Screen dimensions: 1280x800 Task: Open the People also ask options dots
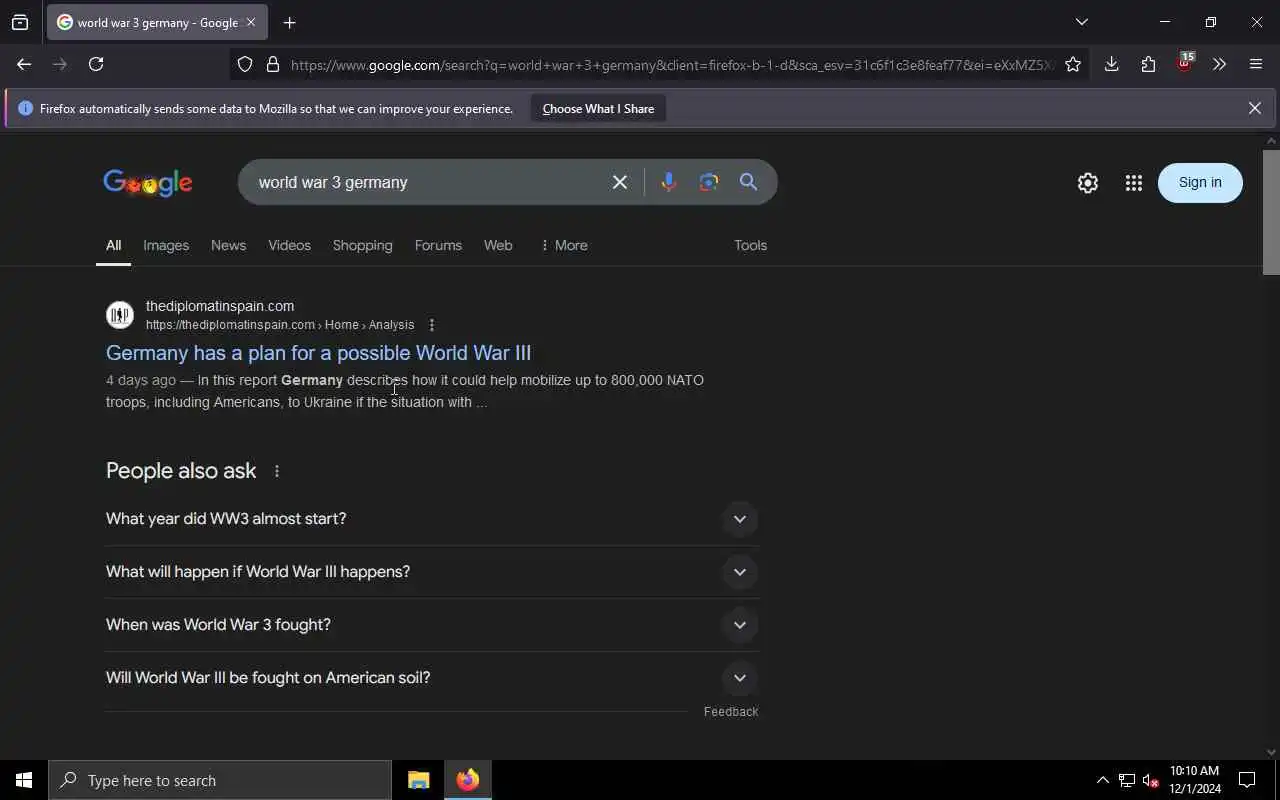[277, 471]
